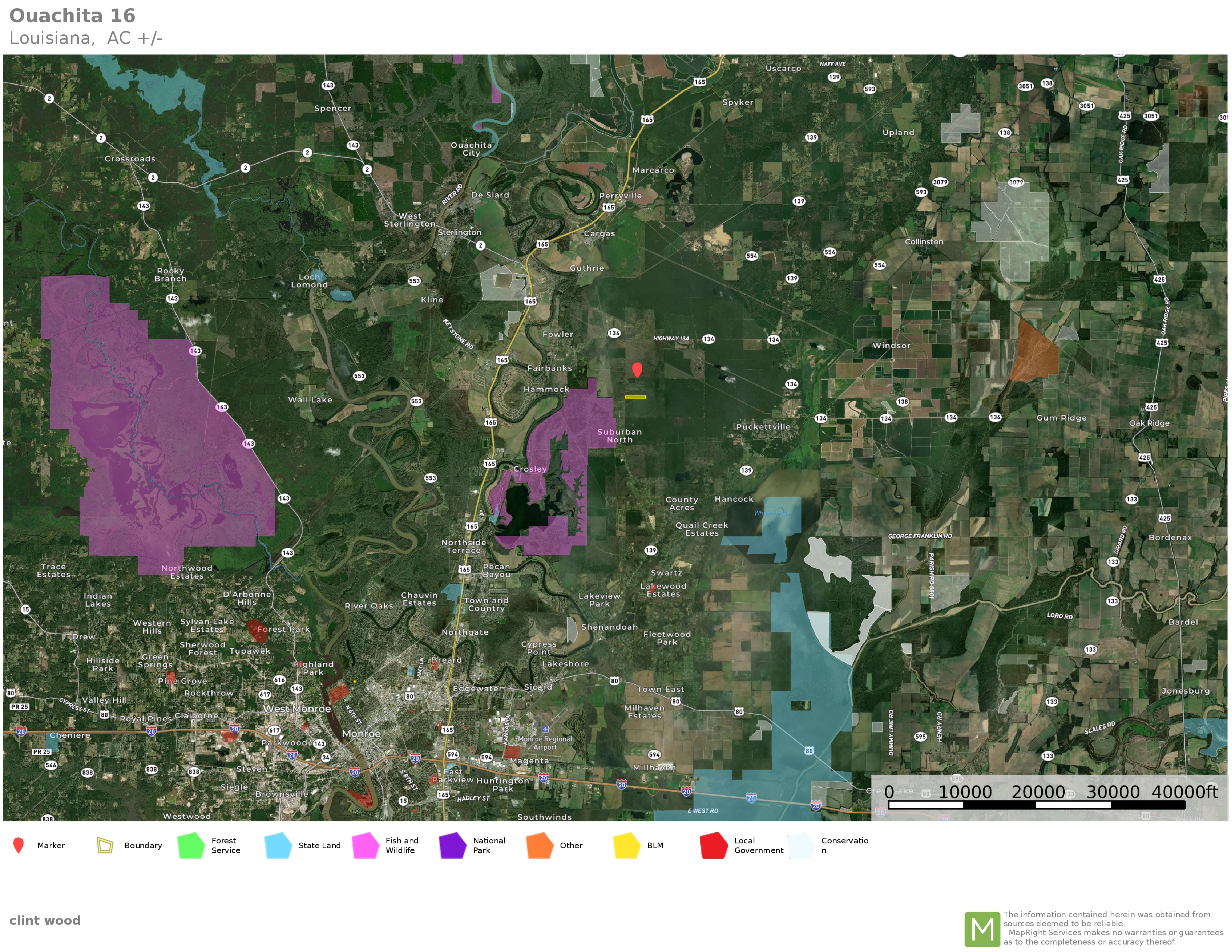The height and width of the screenshot is (952, 1232).
Task: Select the yellow property boundary rectangle
Action: coord(635,397)
